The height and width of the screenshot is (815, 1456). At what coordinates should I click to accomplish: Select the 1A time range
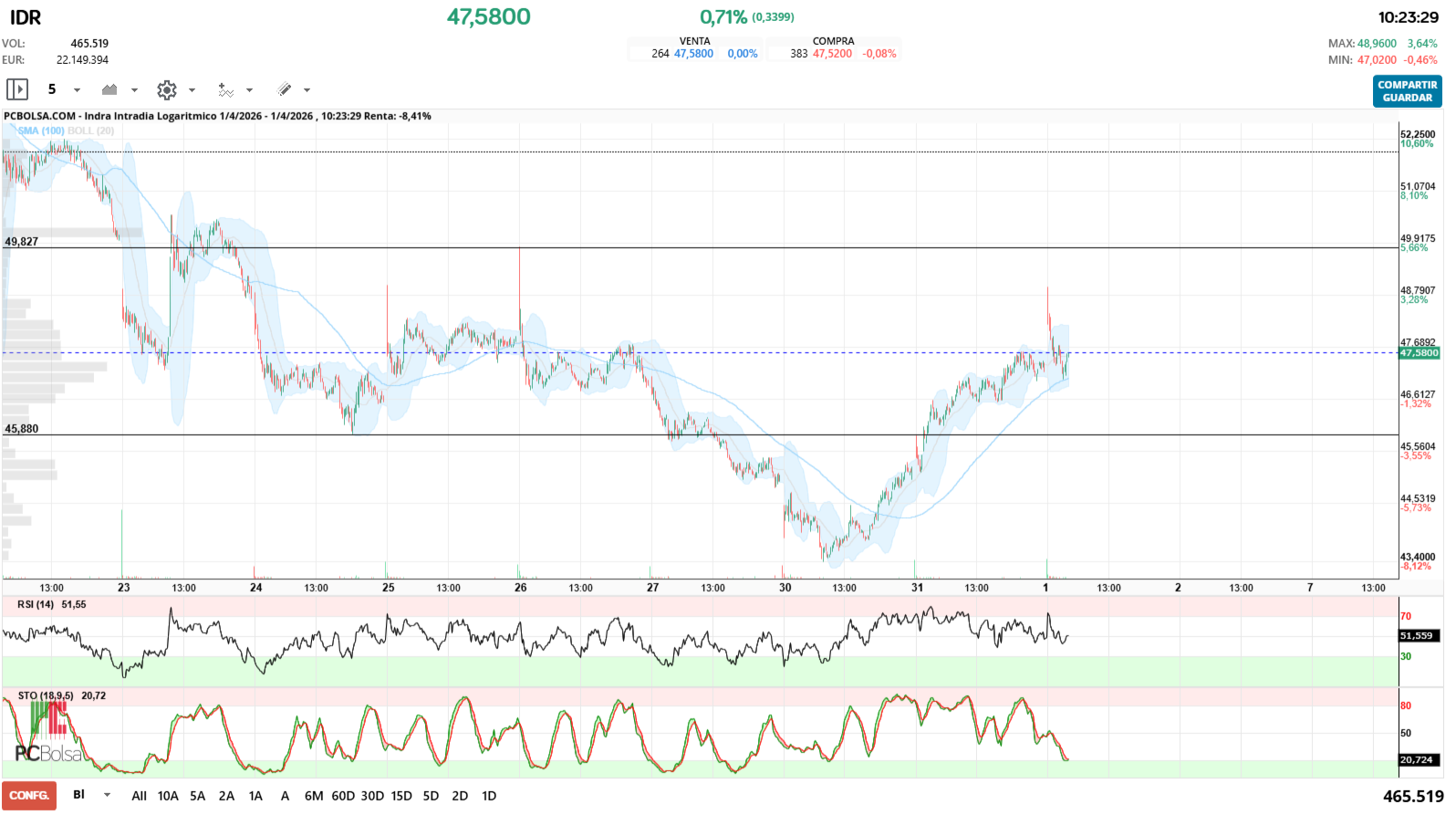click(x=255, y=796)
